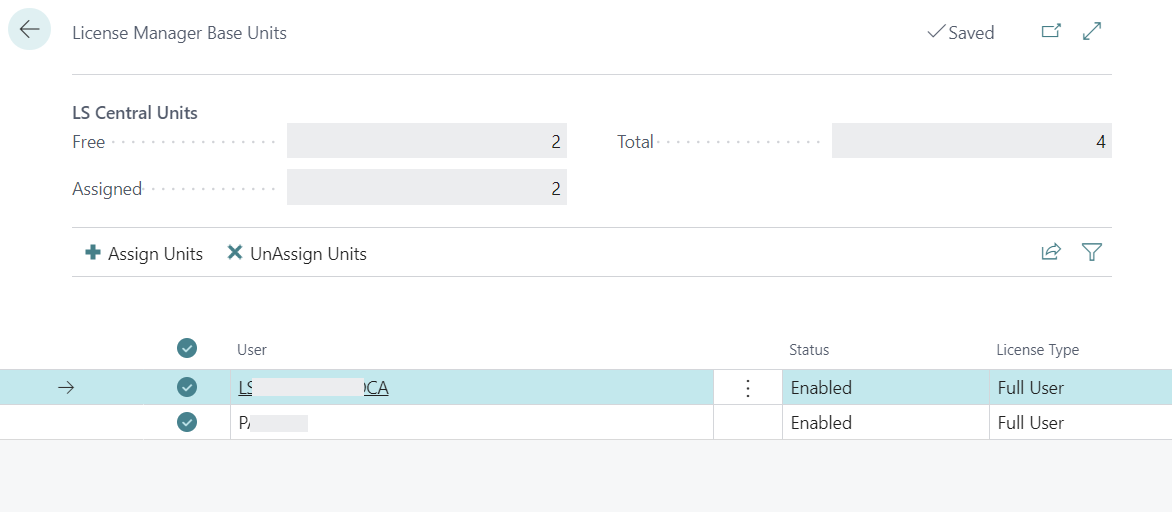Click the back arrow button
Image resolution: width=1172 pixels, height=512 pixels.
[x=29, y=31]
